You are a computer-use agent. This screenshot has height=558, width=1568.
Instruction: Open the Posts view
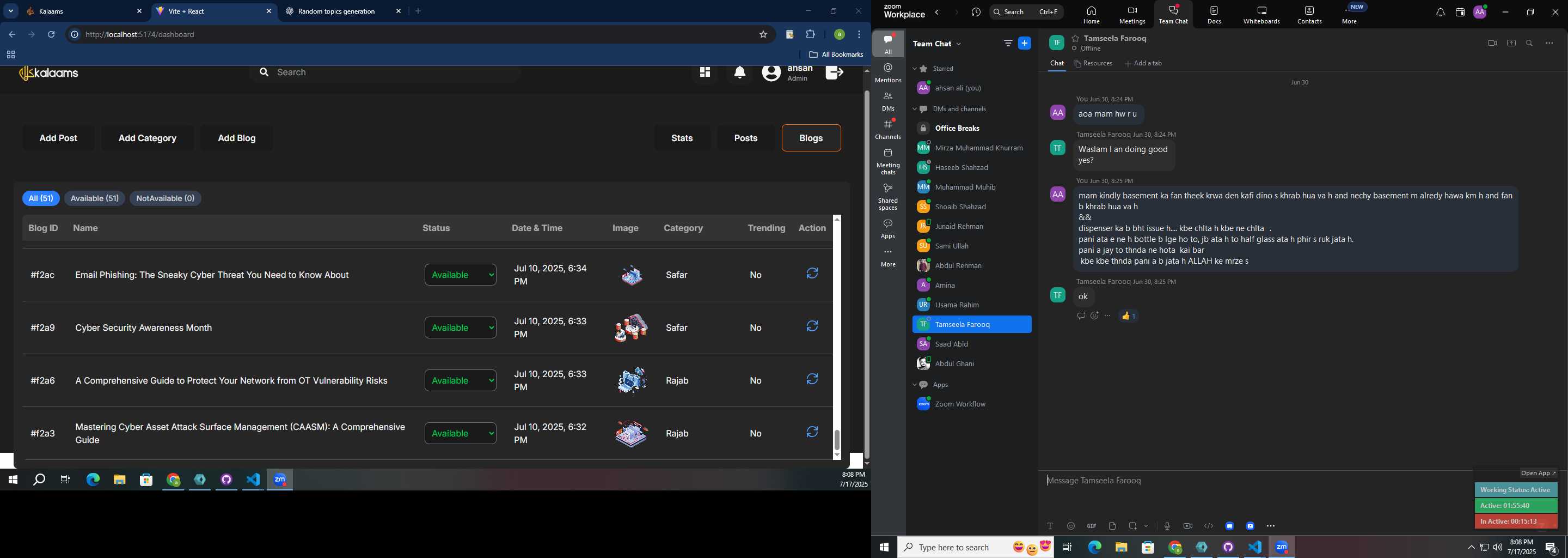(746, 138)
